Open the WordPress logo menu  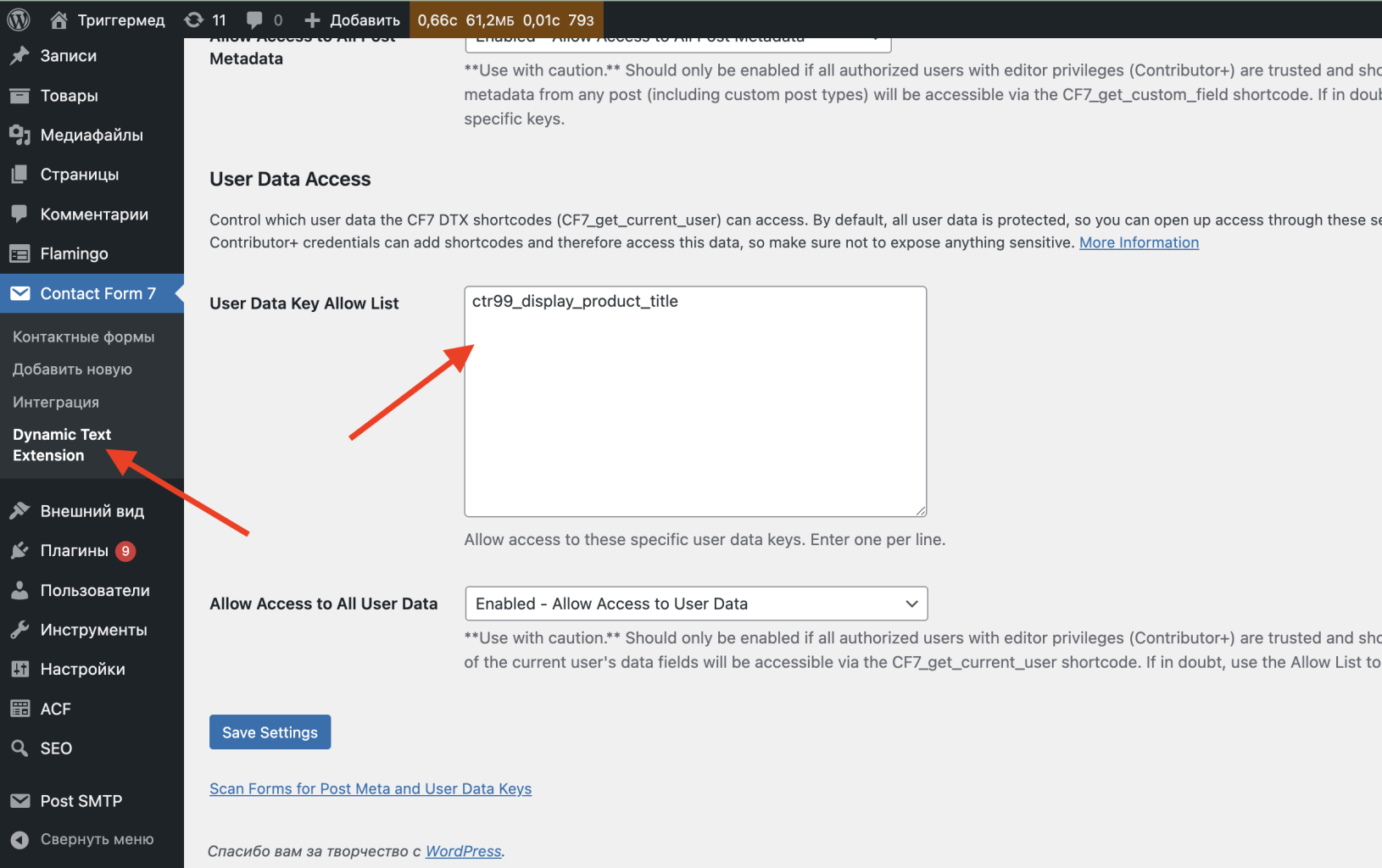click(19, 19)
